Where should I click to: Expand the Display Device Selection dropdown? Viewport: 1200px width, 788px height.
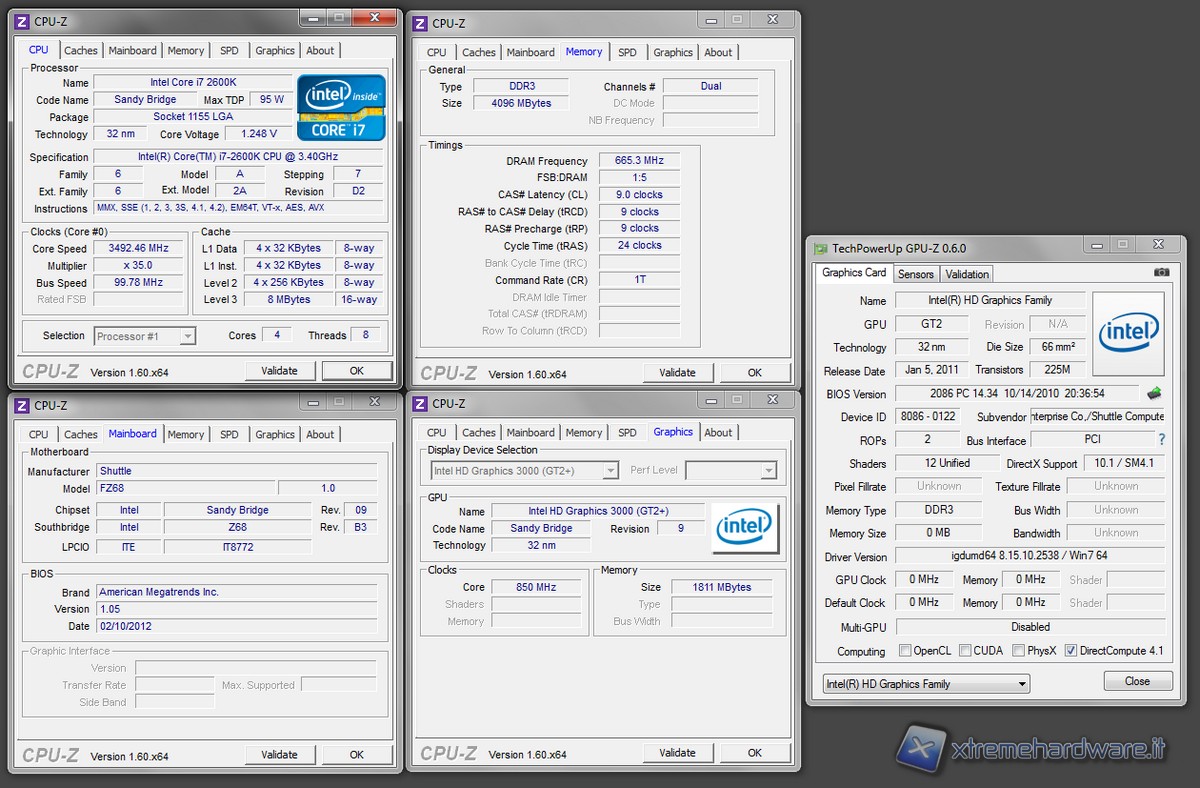click(x=525, y=471)
